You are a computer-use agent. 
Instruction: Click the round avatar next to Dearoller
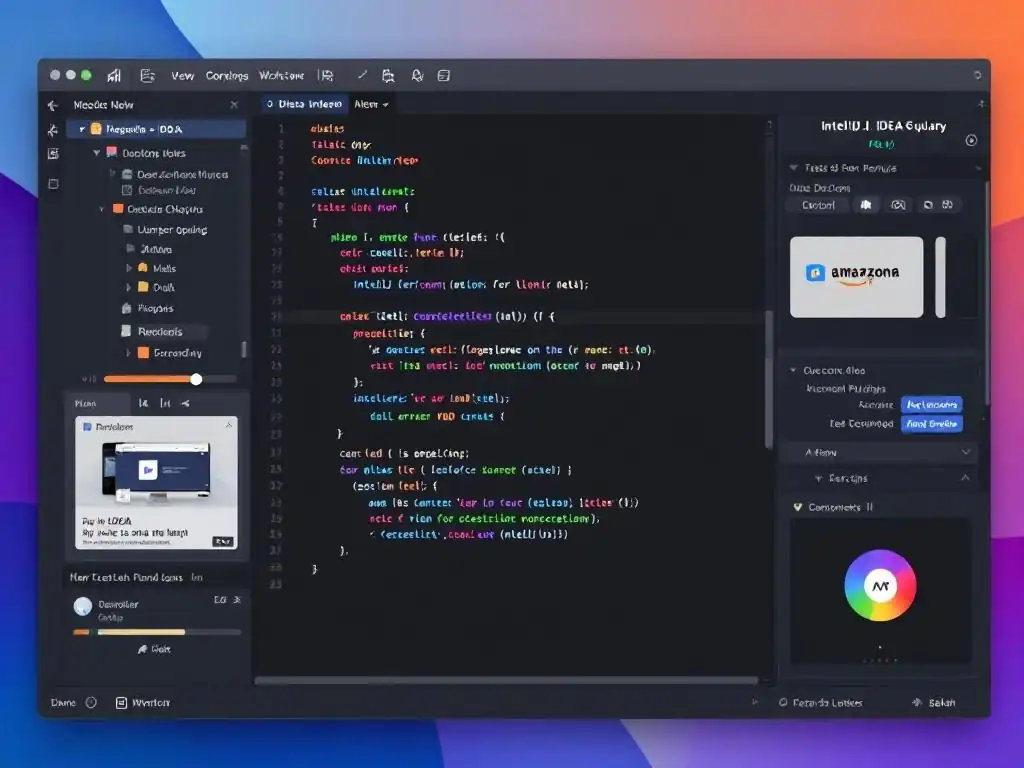83,607
